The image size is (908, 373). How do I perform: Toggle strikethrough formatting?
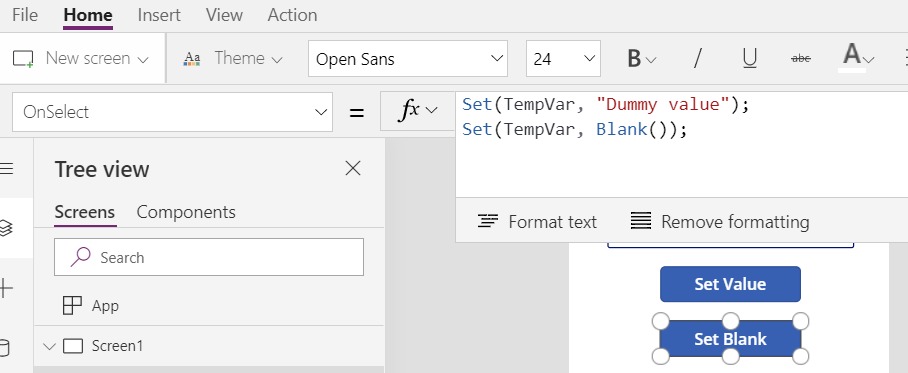tap(801, 58)
